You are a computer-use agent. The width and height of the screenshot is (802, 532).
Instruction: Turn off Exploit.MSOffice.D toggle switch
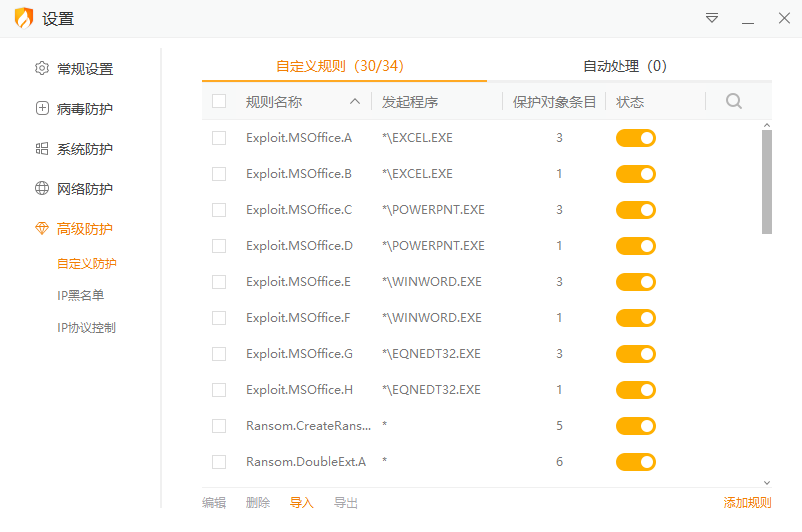[x=636, y=246]
